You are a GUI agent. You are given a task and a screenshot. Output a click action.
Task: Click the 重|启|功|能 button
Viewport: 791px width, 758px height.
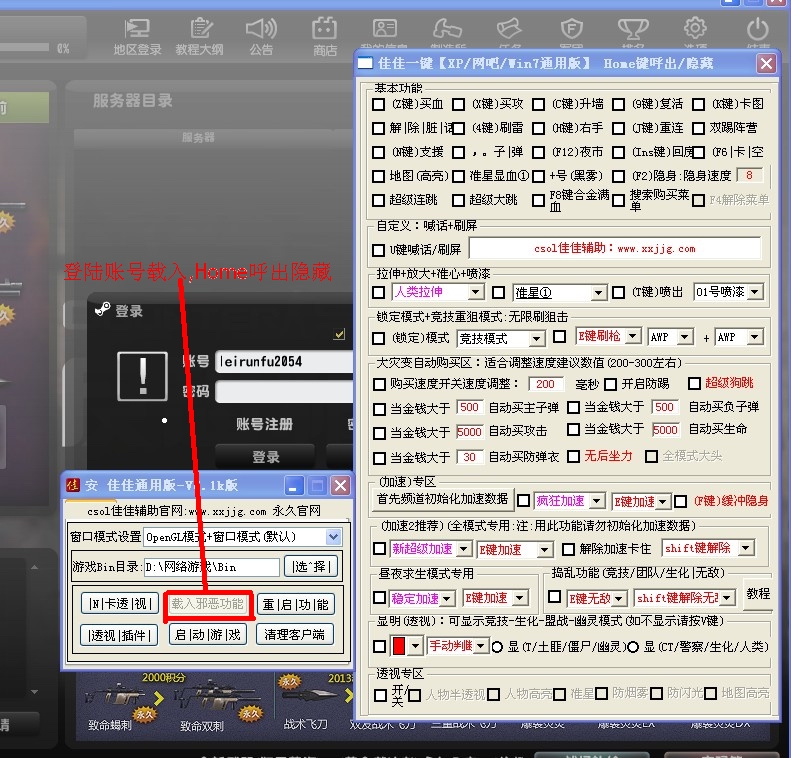(296, 604)
